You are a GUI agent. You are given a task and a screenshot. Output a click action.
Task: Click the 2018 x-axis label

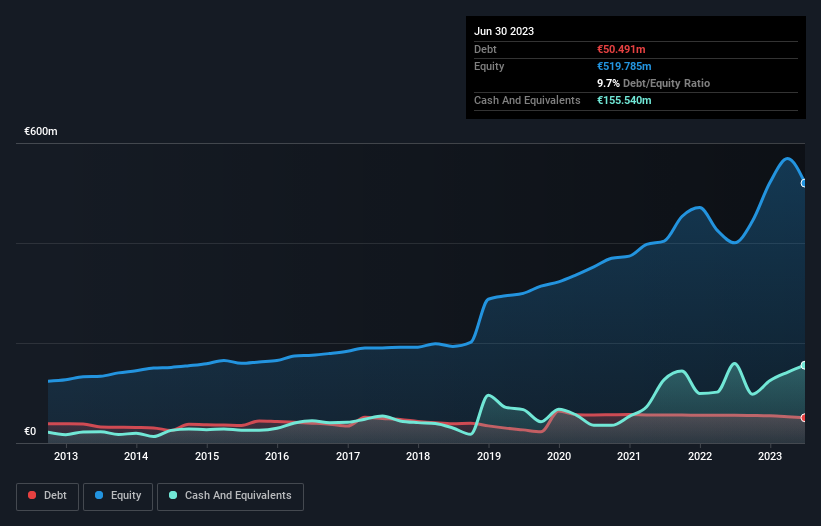[x=418, y=456]
